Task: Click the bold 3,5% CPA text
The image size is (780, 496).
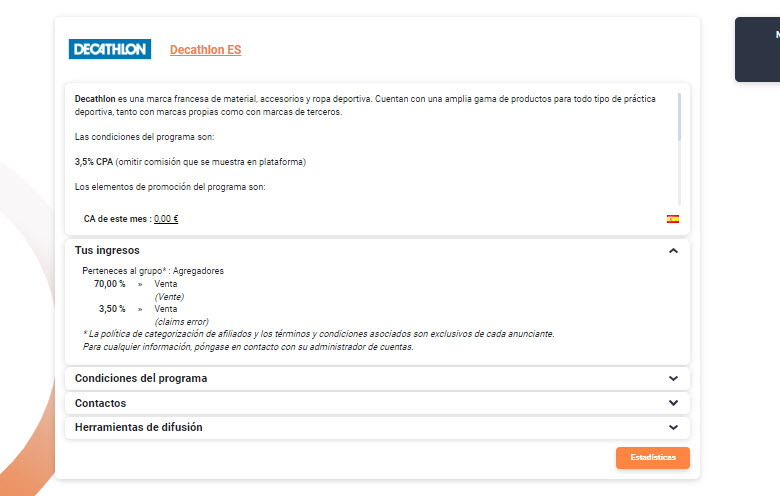Action: point(94,162)
